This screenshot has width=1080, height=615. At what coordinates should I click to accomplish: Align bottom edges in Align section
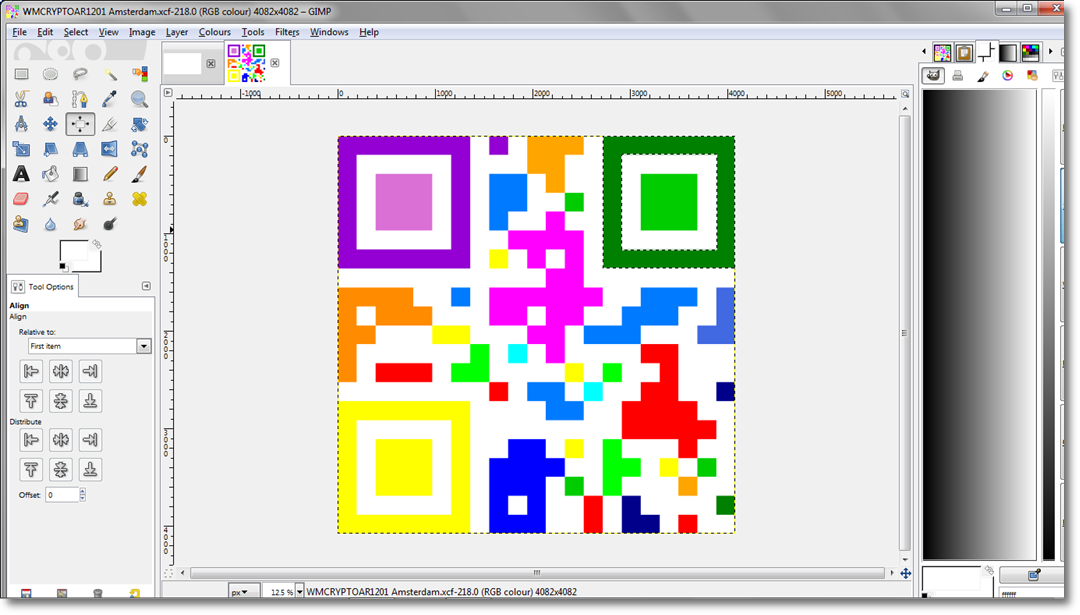(x=90, y=401)
